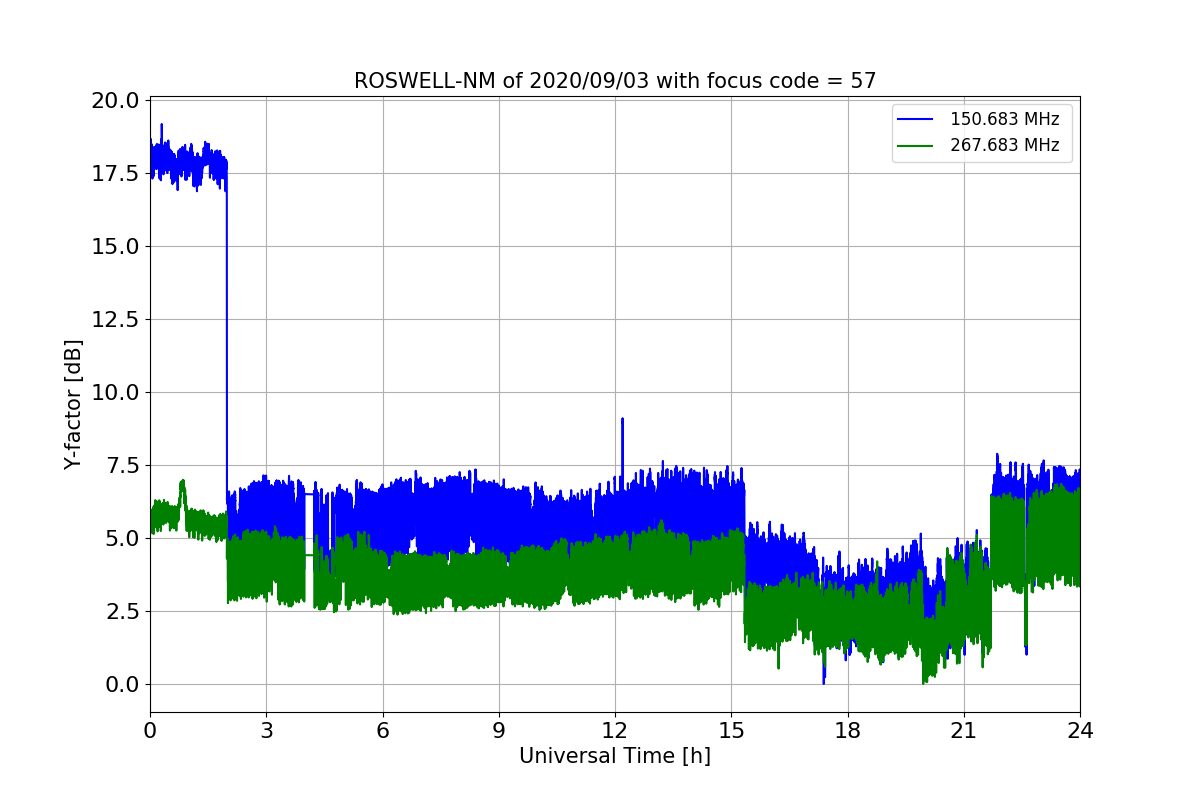Image resolution: width=1200 pixels, height=800 pixels.
Task: Click the 9 x-axis tick label
Action: pyautogui.click(x=499, y=730)
